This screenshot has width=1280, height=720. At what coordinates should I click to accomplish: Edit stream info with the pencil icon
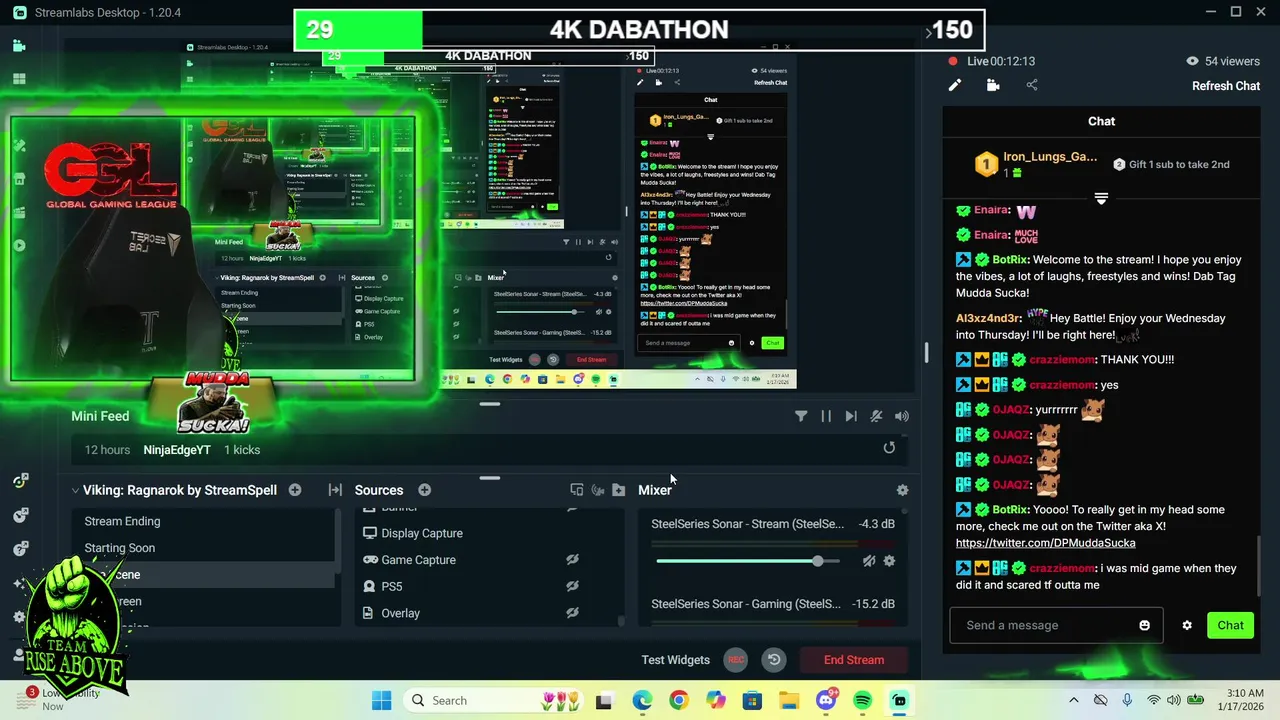(955, 86)
